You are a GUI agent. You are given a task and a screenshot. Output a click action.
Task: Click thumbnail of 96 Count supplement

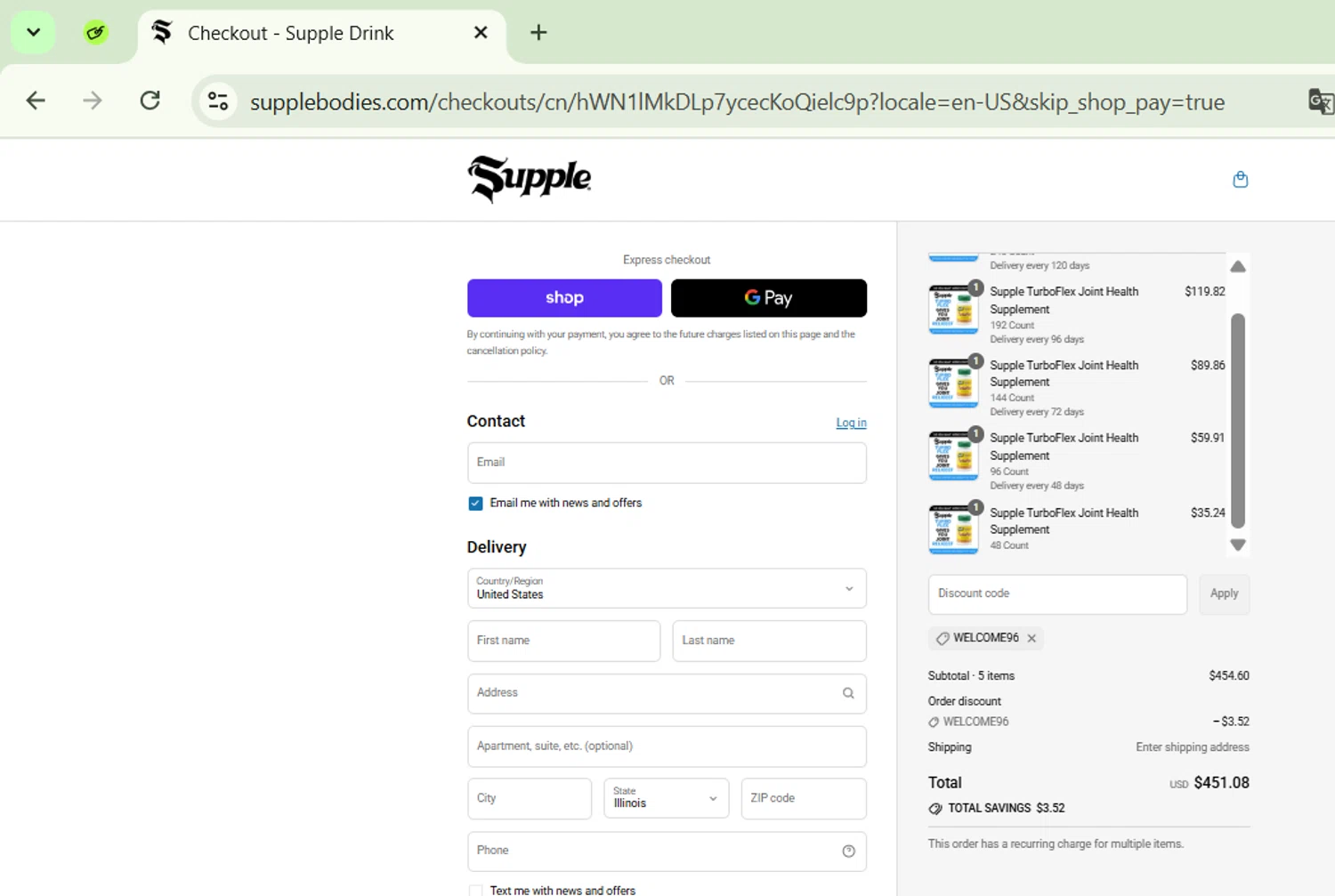[x=953, y=456]
